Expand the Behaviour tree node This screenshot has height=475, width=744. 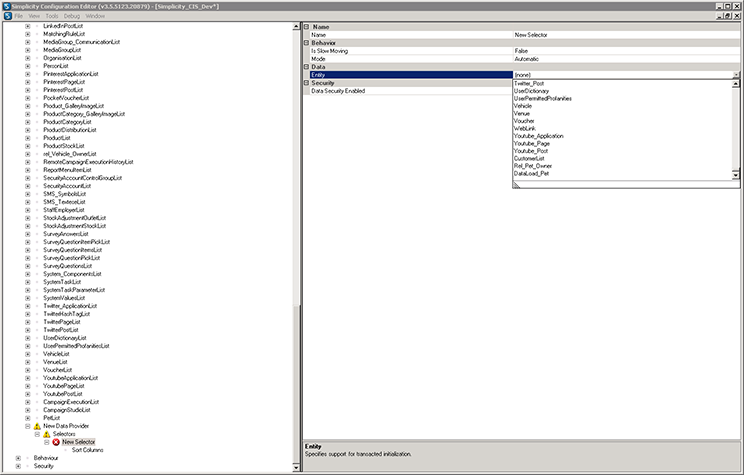18,458
